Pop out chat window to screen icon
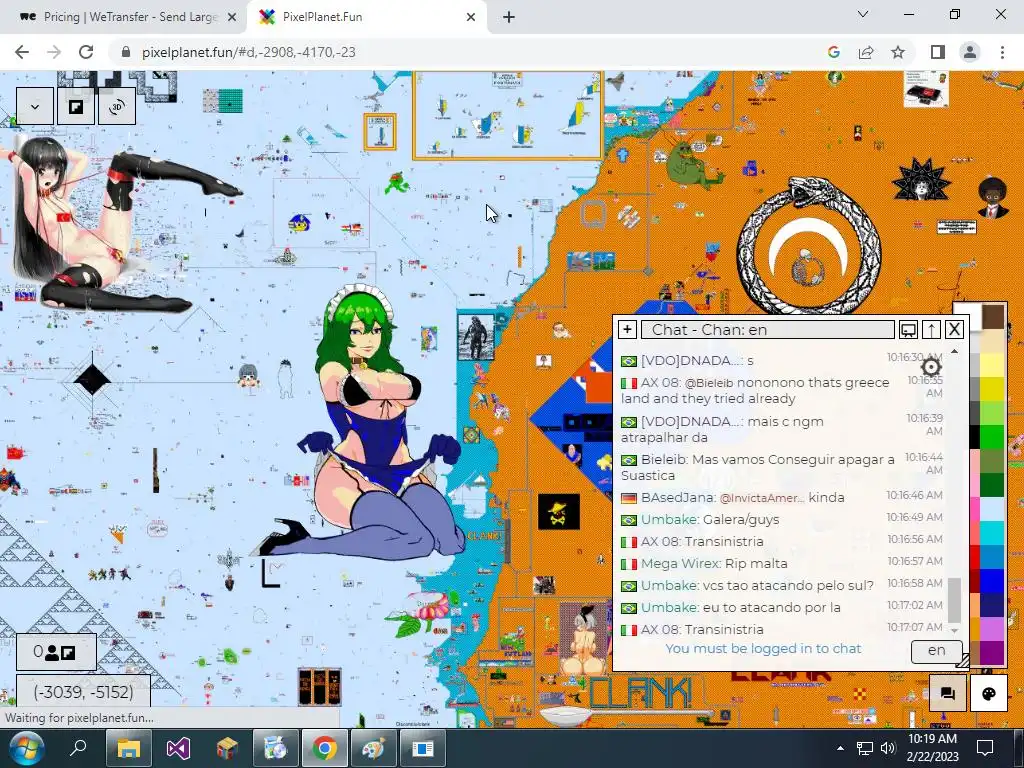Viewport: 1024px width, 768px height. coord(908,329)
